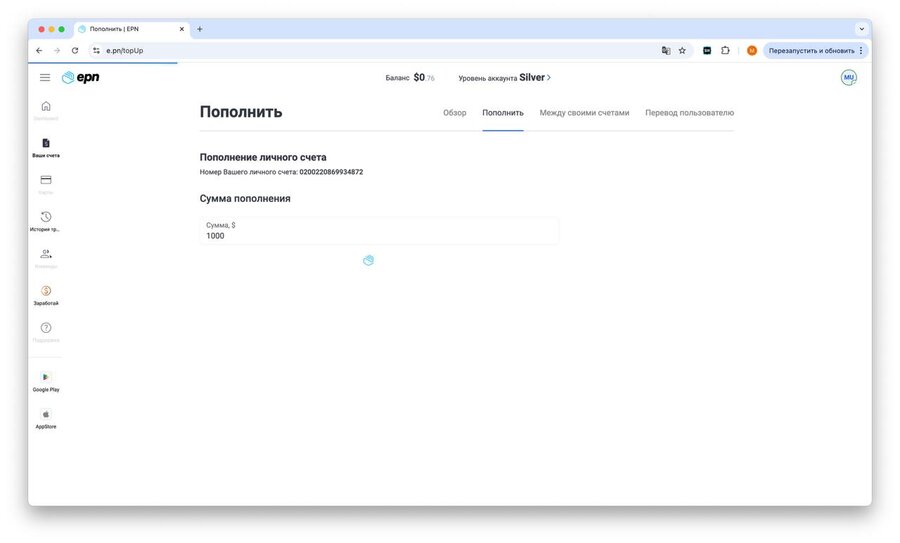Click account number 0200220869934872

click(x=331, y=172)
